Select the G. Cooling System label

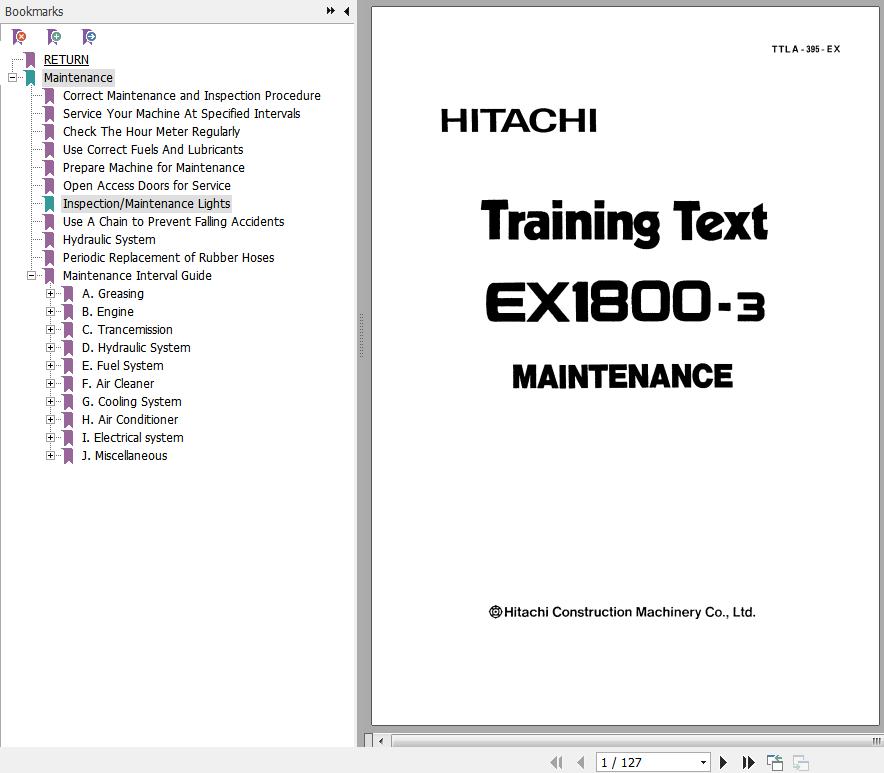131,401
